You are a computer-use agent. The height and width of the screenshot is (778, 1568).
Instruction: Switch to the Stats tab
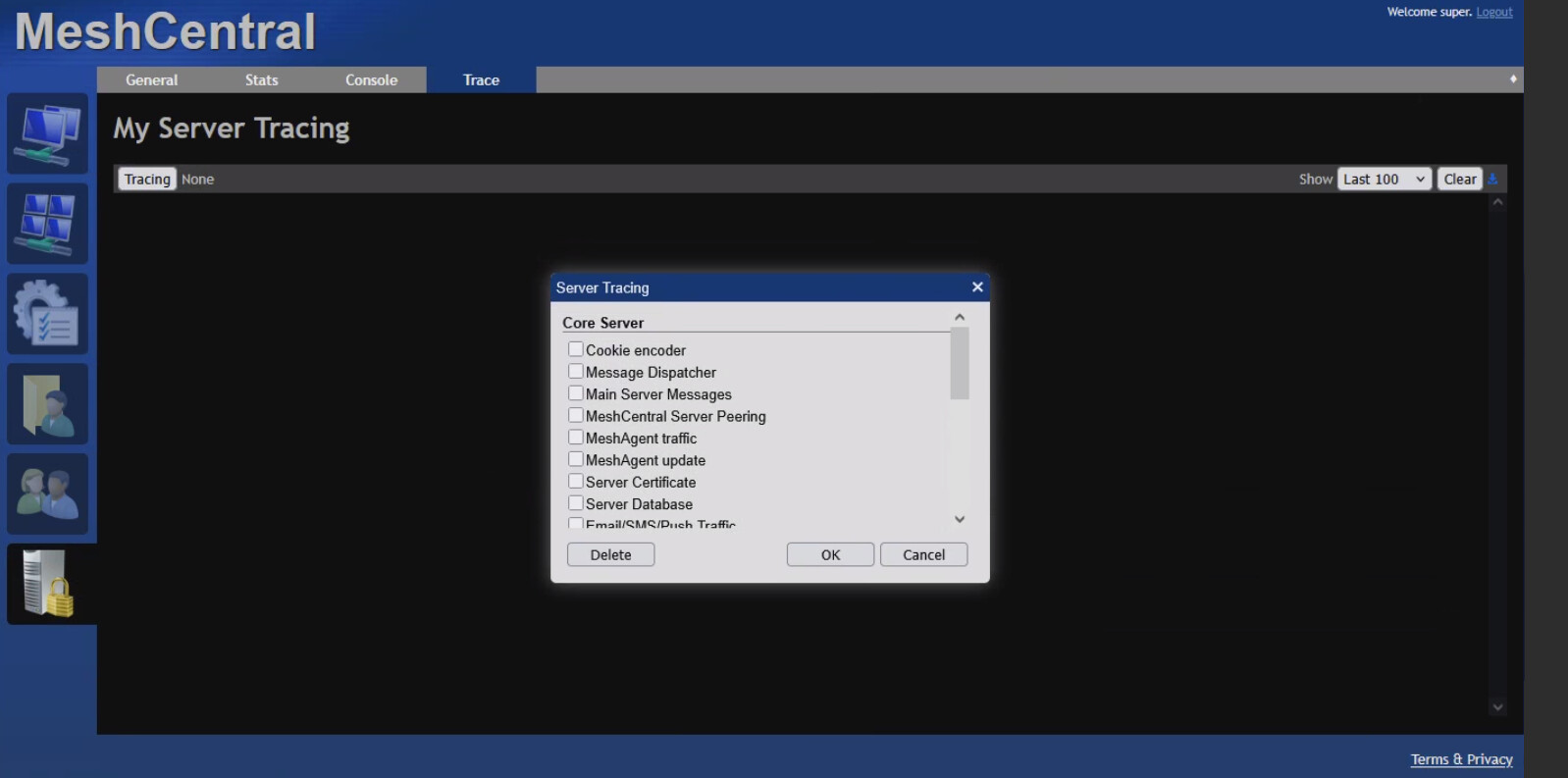click(x=261, y=80)
